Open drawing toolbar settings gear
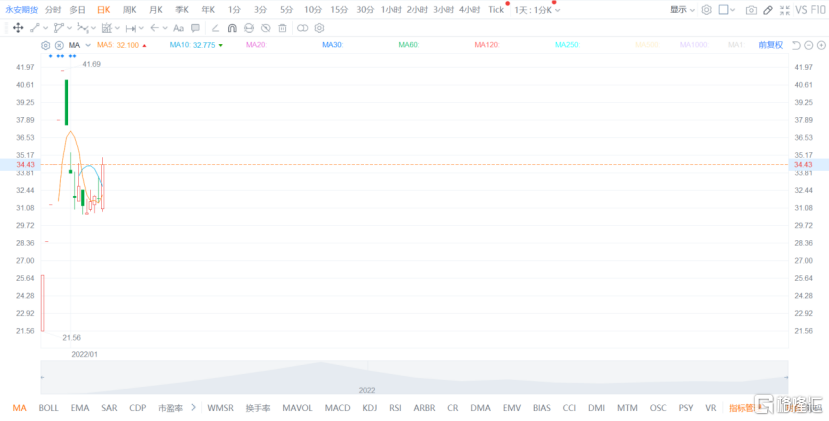829x421 pixels. [319, 28]
